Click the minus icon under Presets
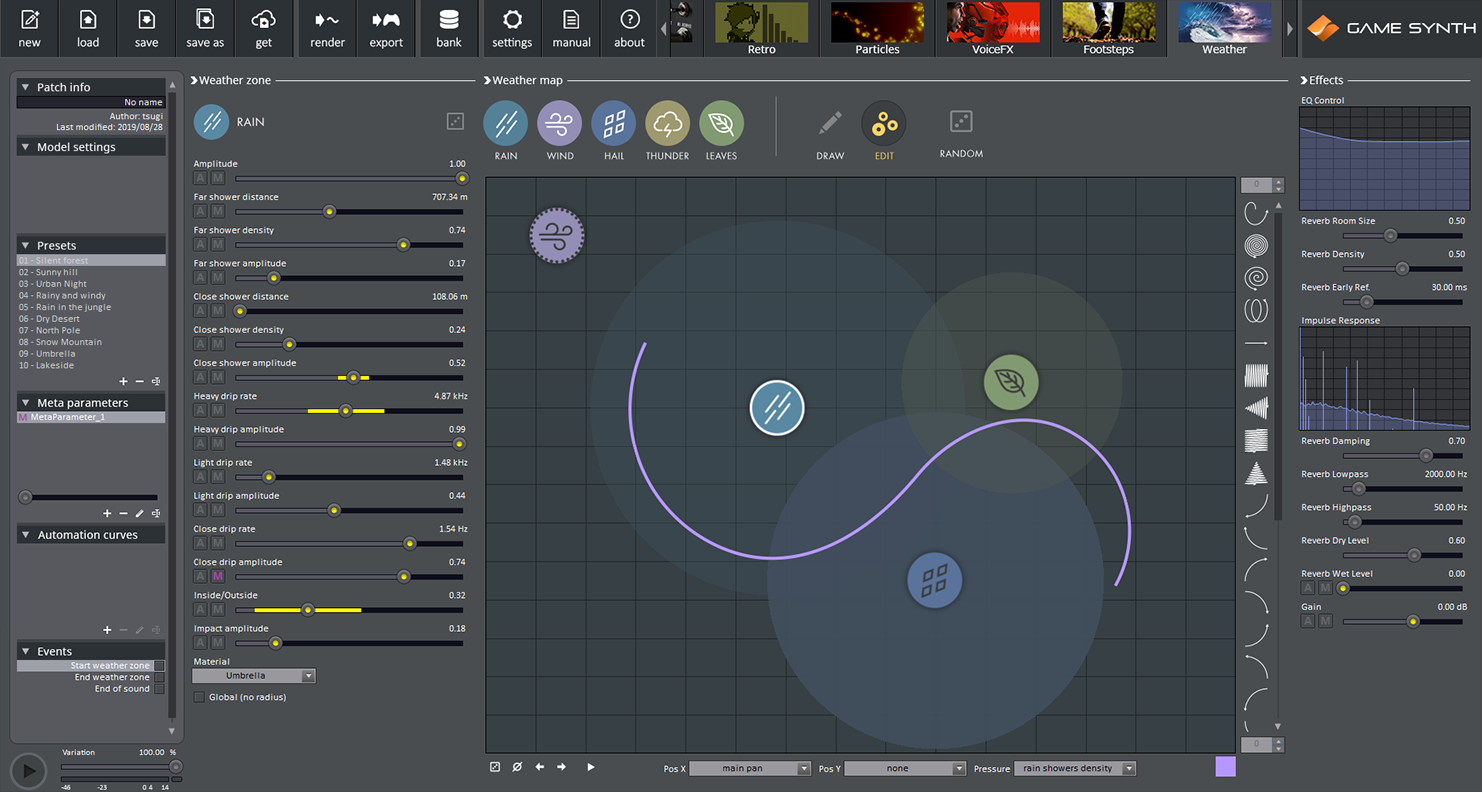The image size is (1482, 792). point(139,381)
